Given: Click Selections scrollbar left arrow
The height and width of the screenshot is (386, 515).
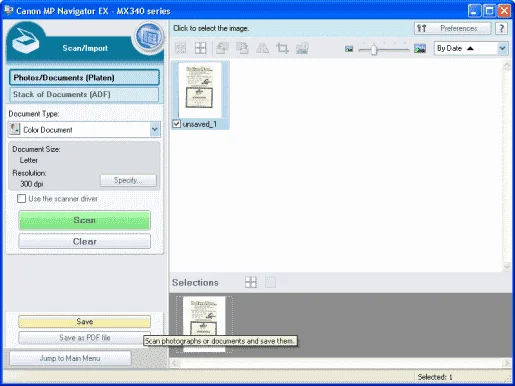Looking at the screenshot, I should pos(175,363).
